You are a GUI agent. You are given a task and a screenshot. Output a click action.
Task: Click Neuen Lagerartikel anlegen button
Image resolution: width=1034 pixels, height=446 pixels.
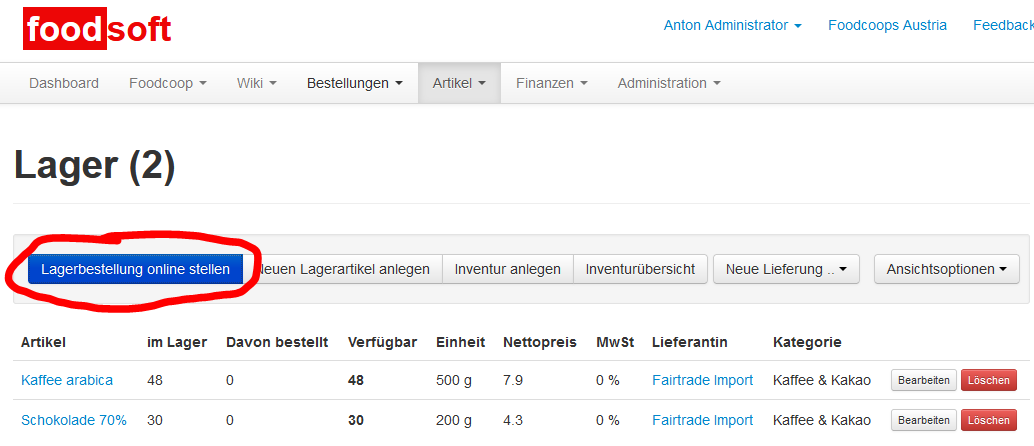point(346,269)
